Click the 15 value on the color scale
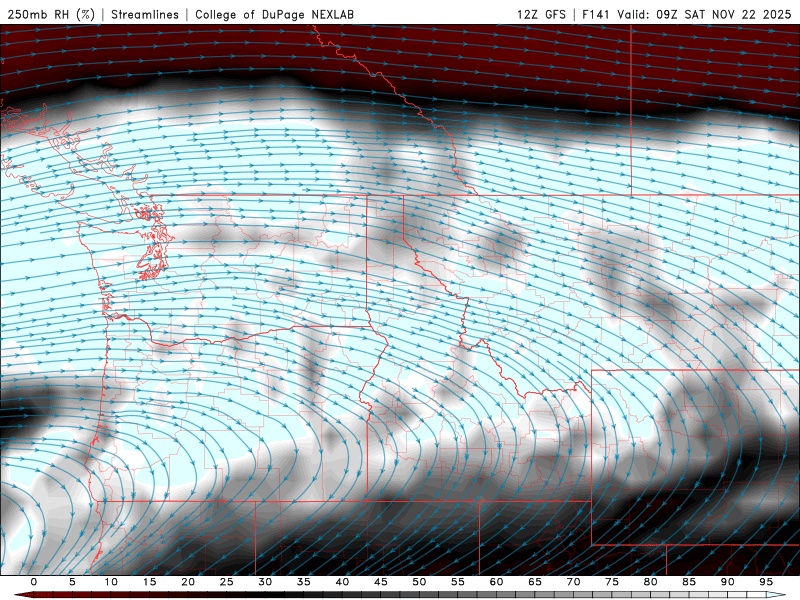This screenshot has height=600, width=800. [149, 582]
